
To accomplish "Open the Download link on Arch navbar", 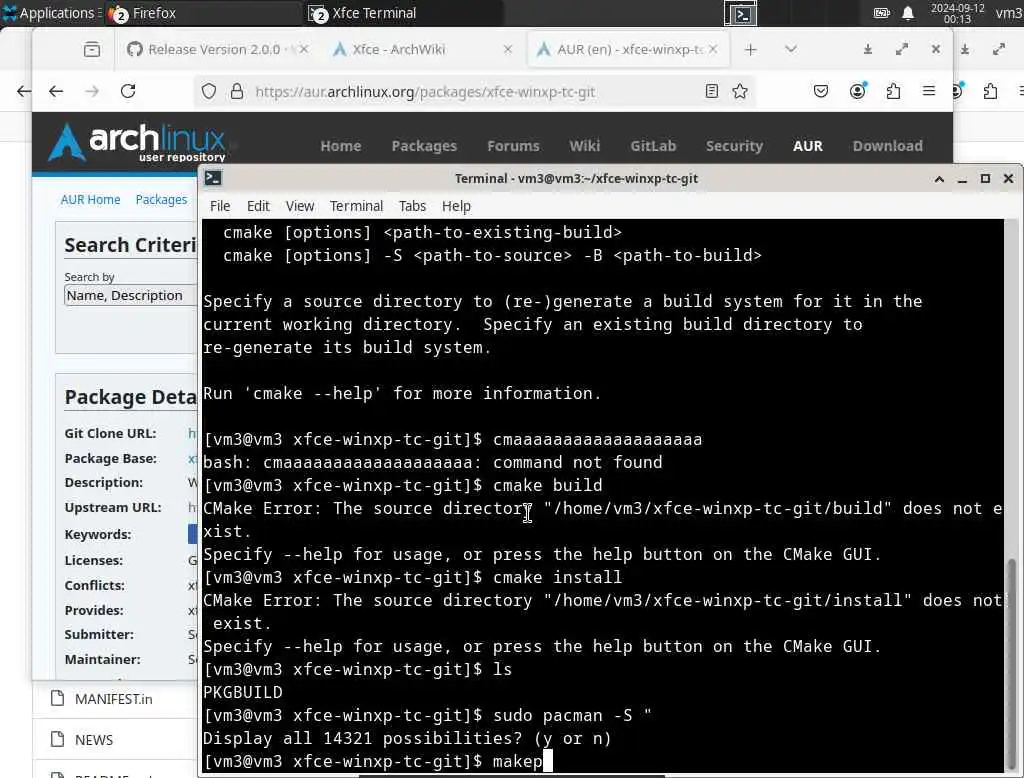I will tap(888, 146).
